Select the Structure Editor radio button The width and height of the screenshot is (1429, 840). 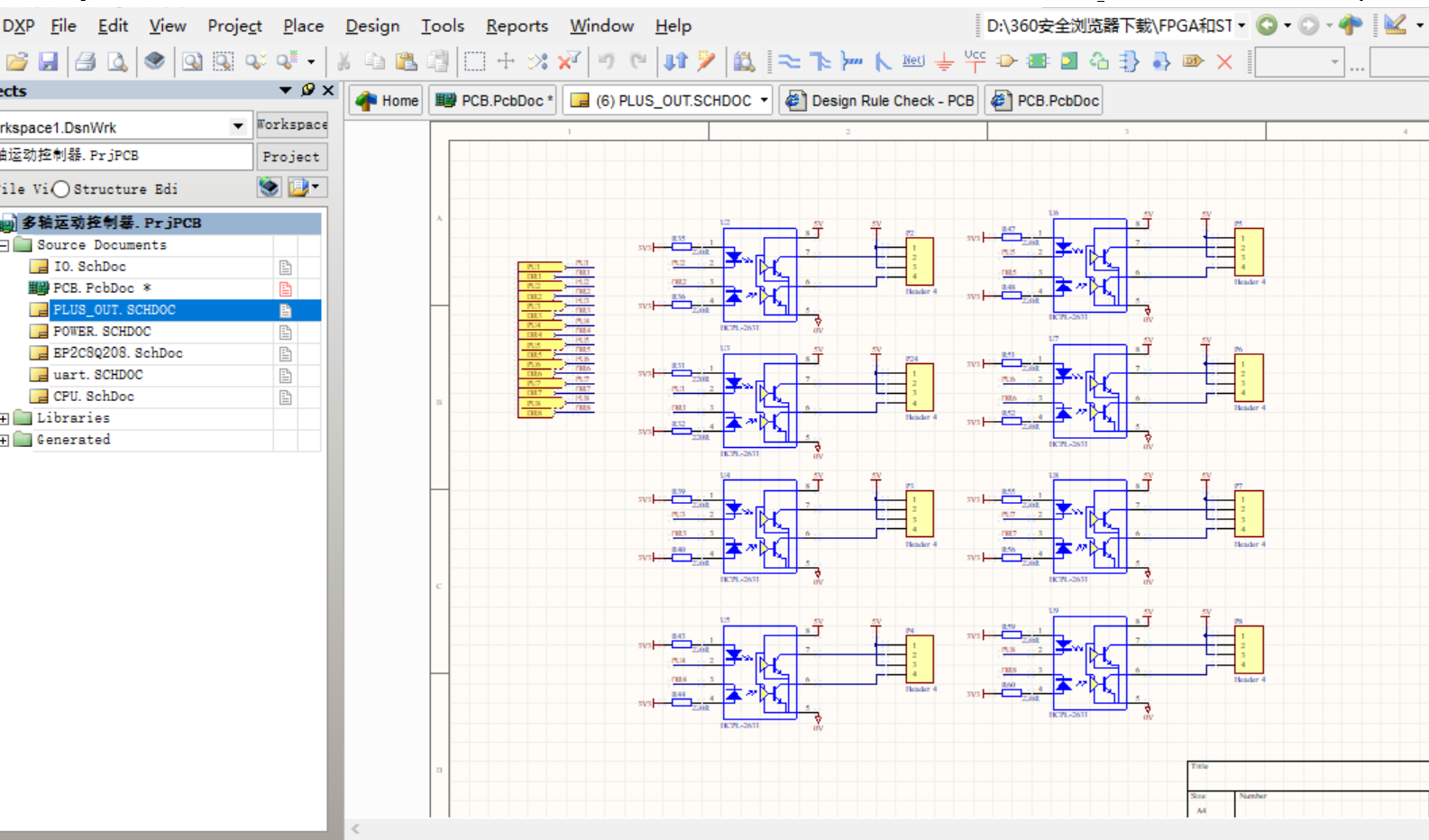60,189
